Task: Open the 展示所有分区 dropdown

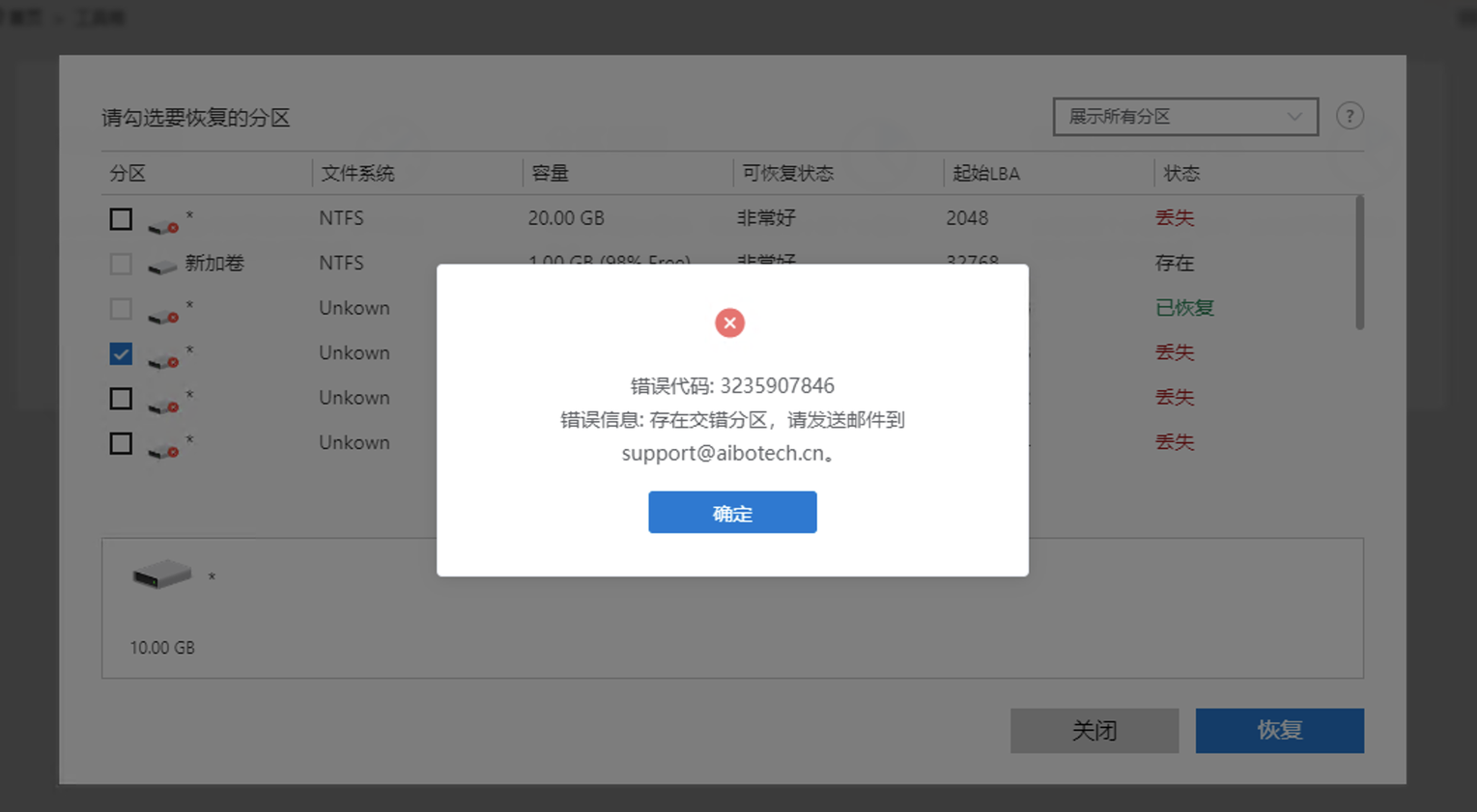Action: (x=1185, y=117)
